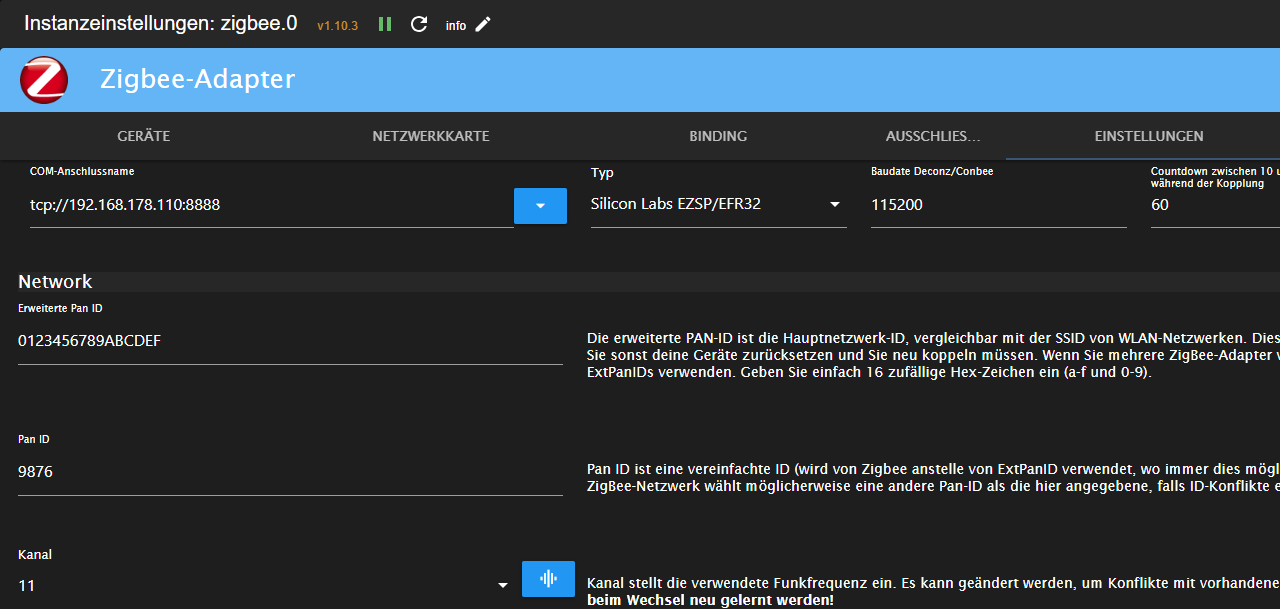Expand the Kanal channel dropdown

pyautogui.click(x=264, y=585)
